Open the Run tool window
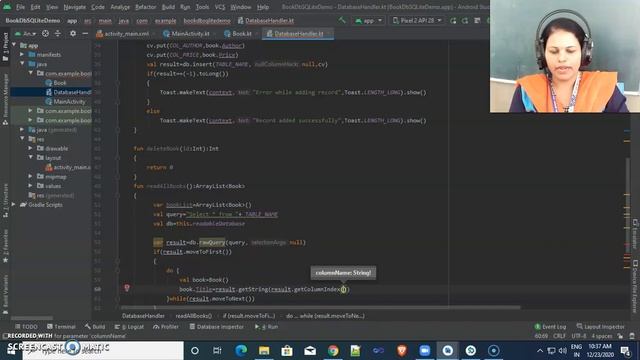The height and width of the screenshot is (360, 640). tap(266, 327)
